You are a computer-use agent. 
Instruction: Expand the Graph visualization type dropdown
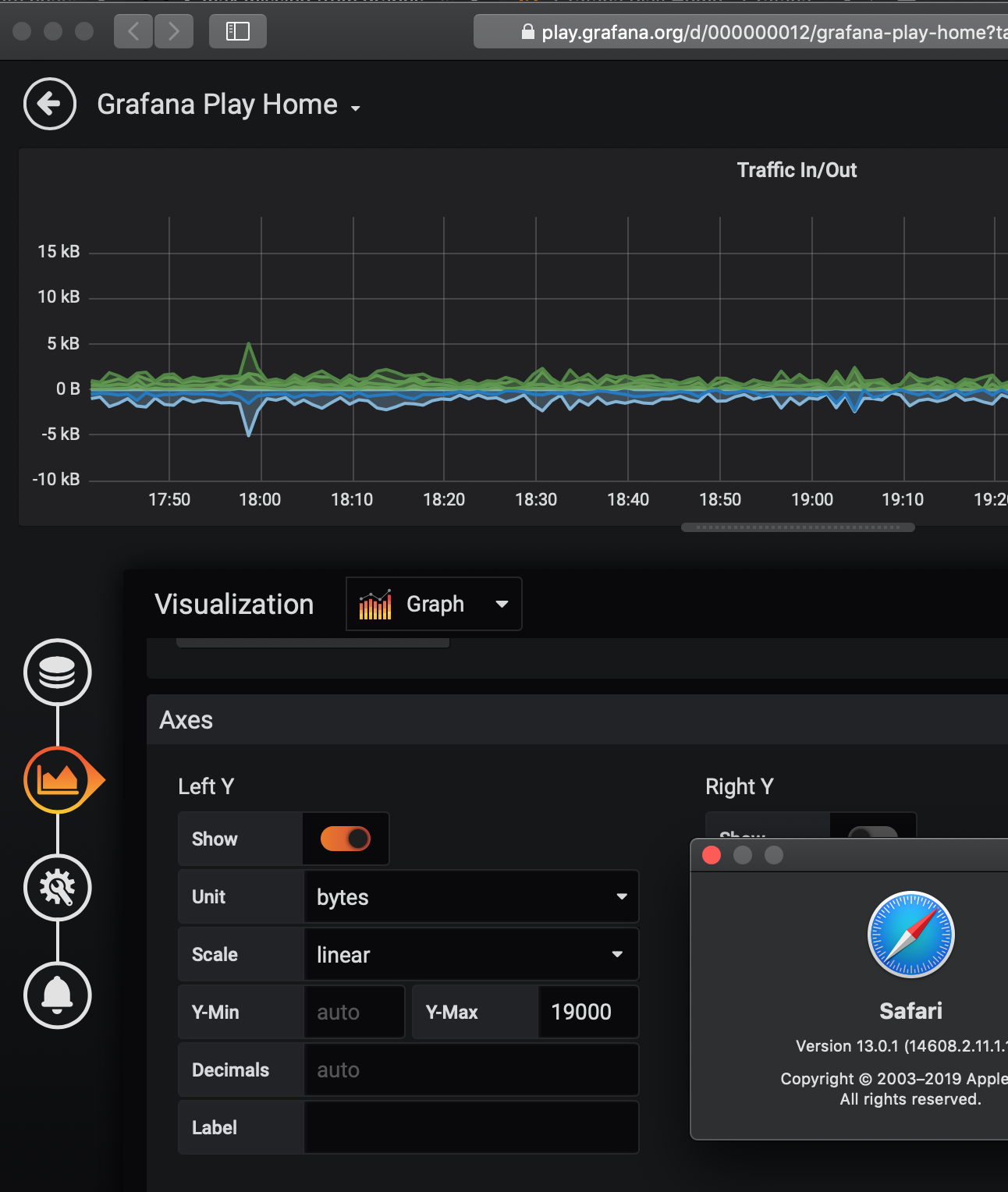[x=501, y=603]
